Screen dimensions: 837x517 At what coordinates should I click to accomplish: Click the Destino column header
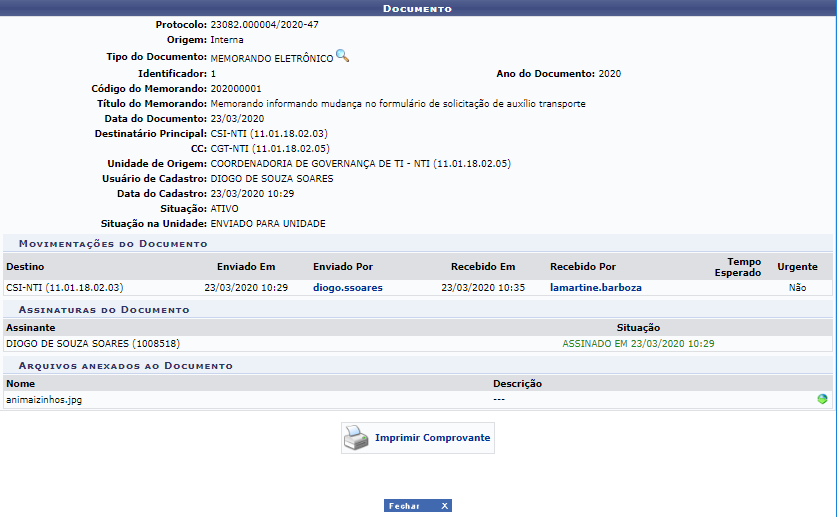coord(25,267)
